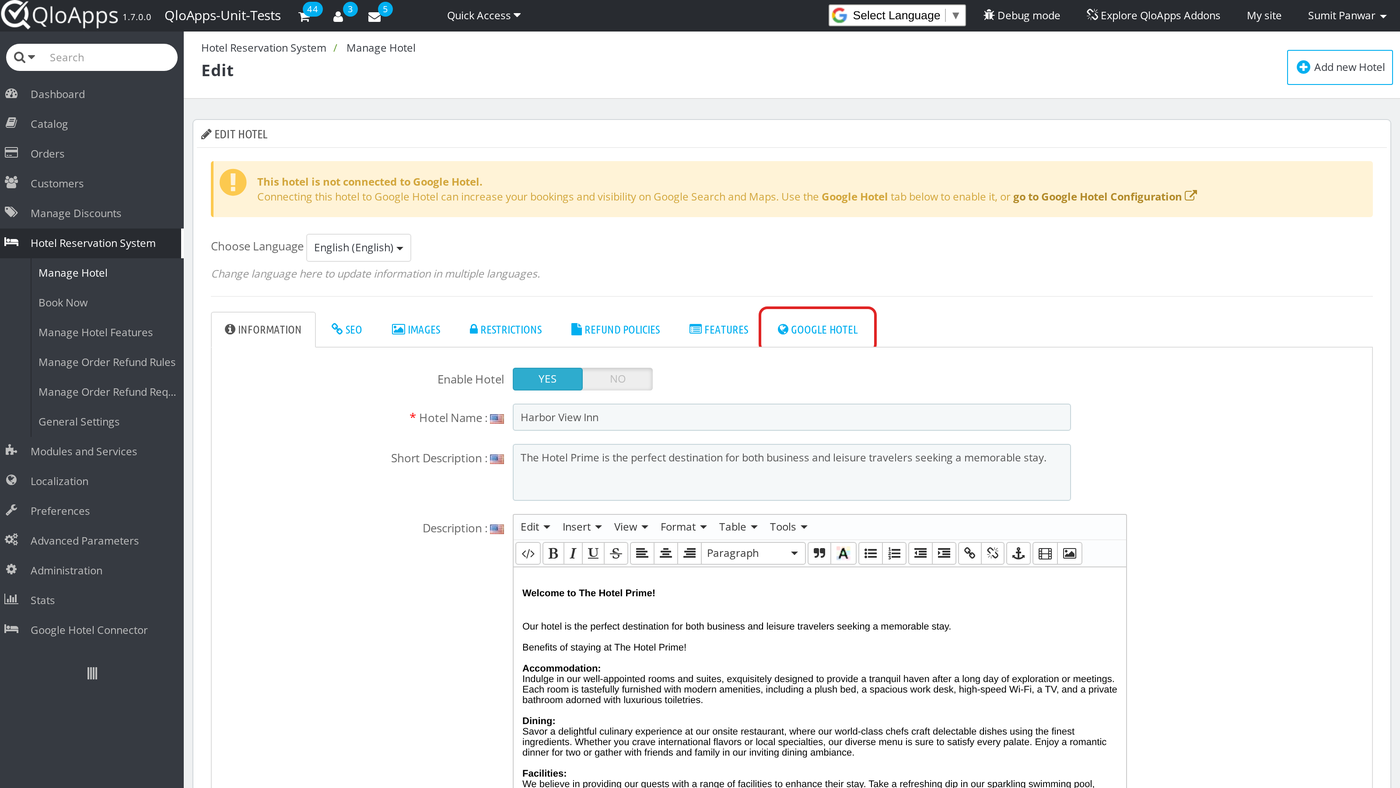Switch to the Restrictions tab
Viewport: 1400px width, 788px height.
[506, 330]
